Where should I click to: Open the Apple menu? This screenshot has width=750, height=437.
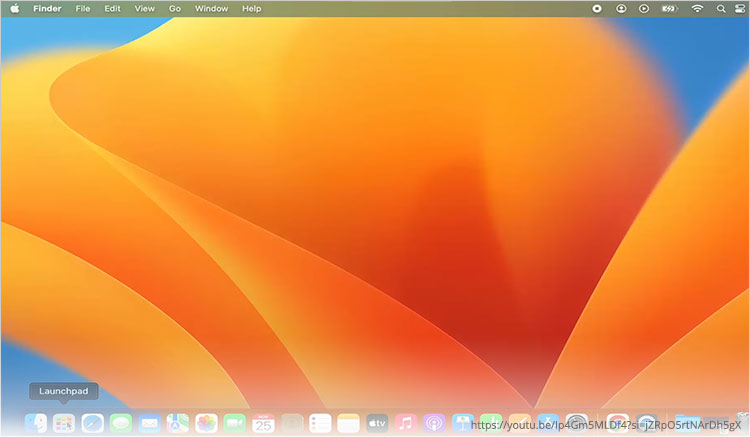(x=15, y=9)
